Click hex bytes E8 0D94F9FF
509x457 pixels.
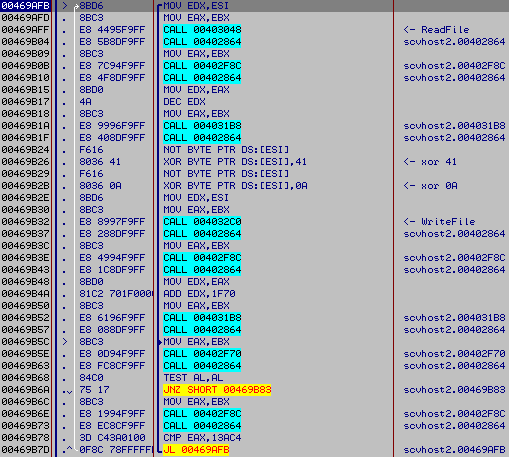(112, 354)
